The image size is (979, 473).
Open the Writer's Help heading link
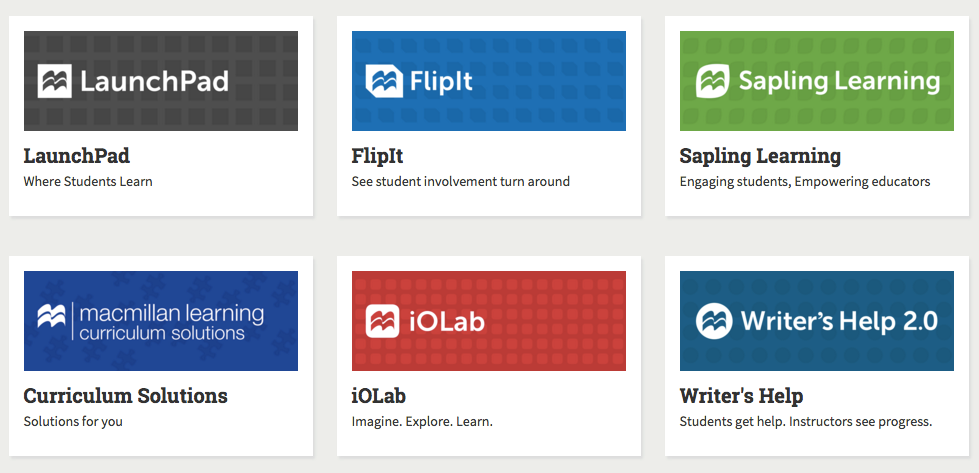tap(741, 396)
